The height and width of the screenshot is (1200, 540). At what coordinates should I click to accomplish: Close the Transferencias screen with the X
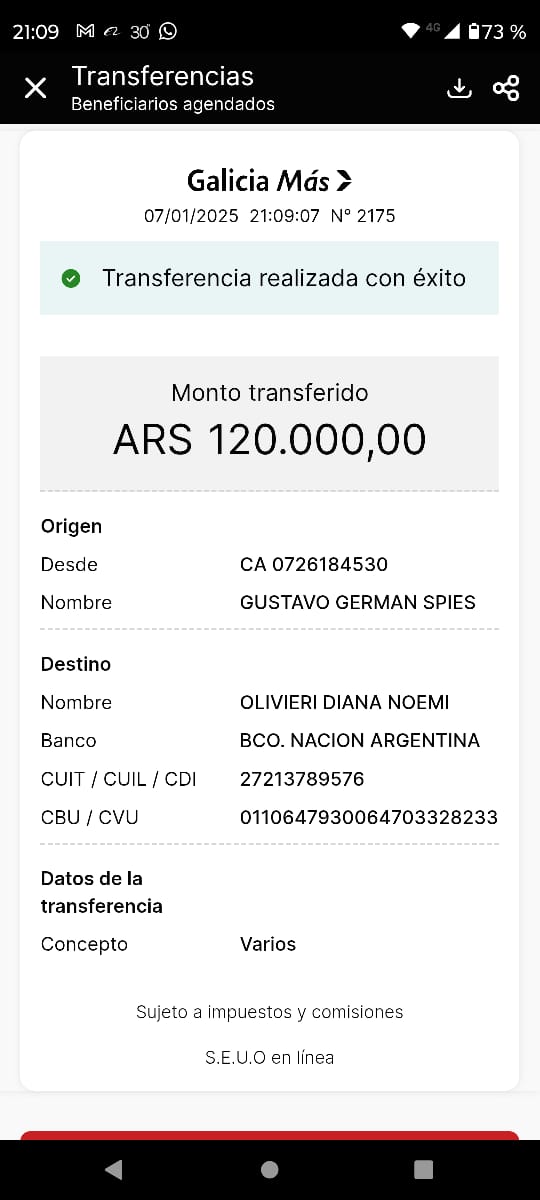[x=35, y=88]
